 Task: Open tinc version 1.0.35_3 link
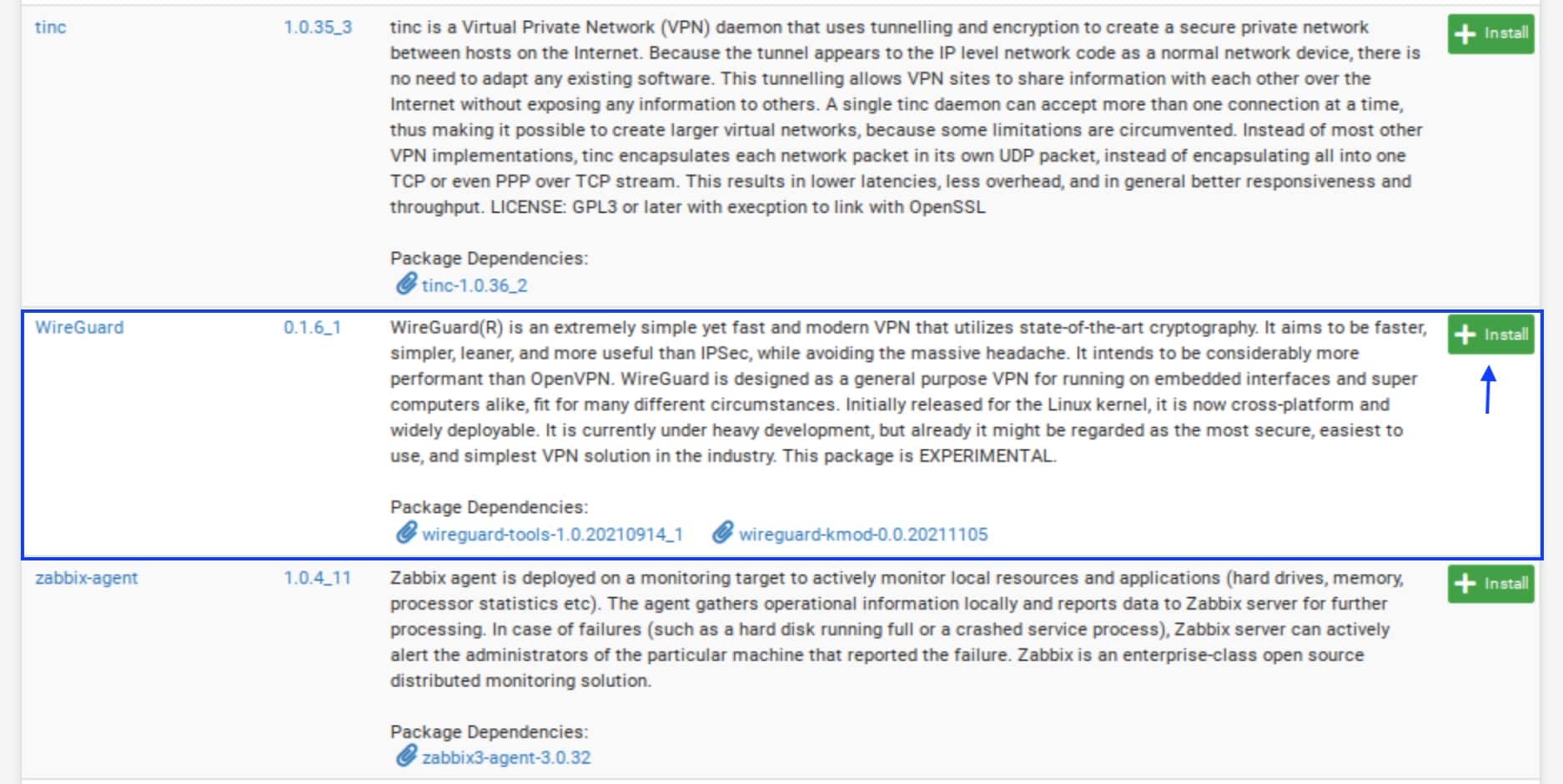(x=318, y=27)
